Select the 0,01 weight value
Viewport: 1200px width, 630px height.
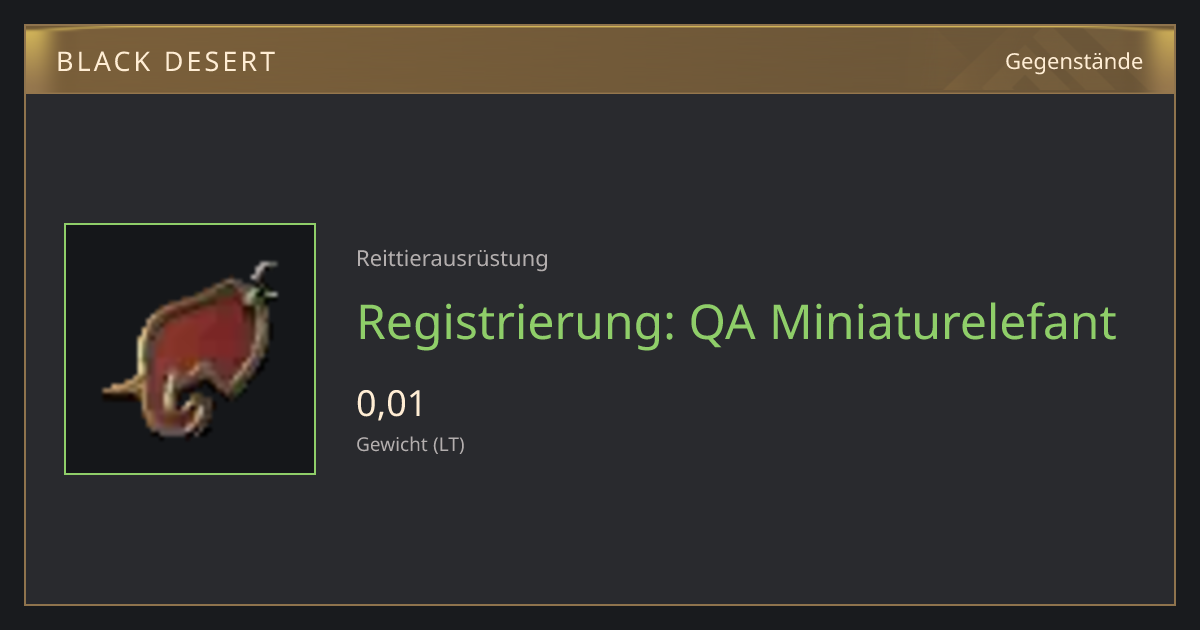coord(391,404)
